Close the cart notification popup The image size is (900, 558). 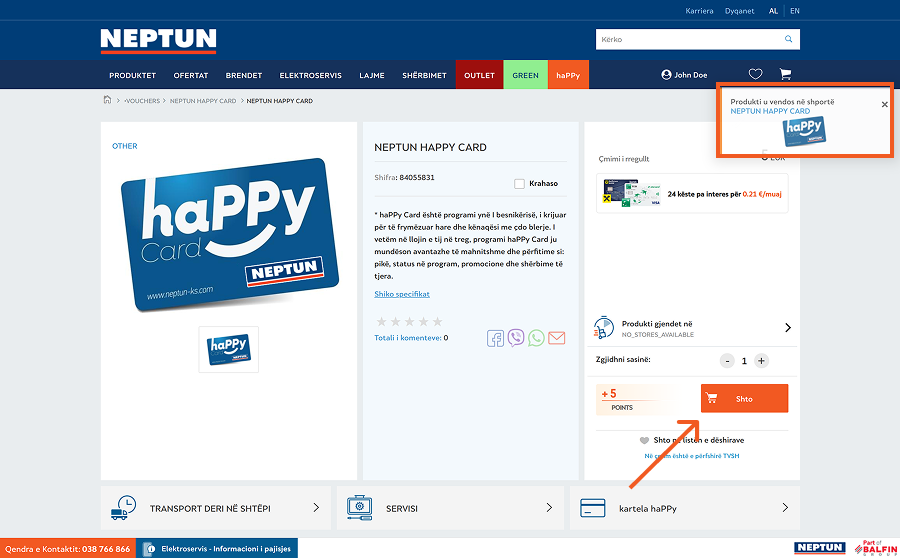tap(884, 104)
